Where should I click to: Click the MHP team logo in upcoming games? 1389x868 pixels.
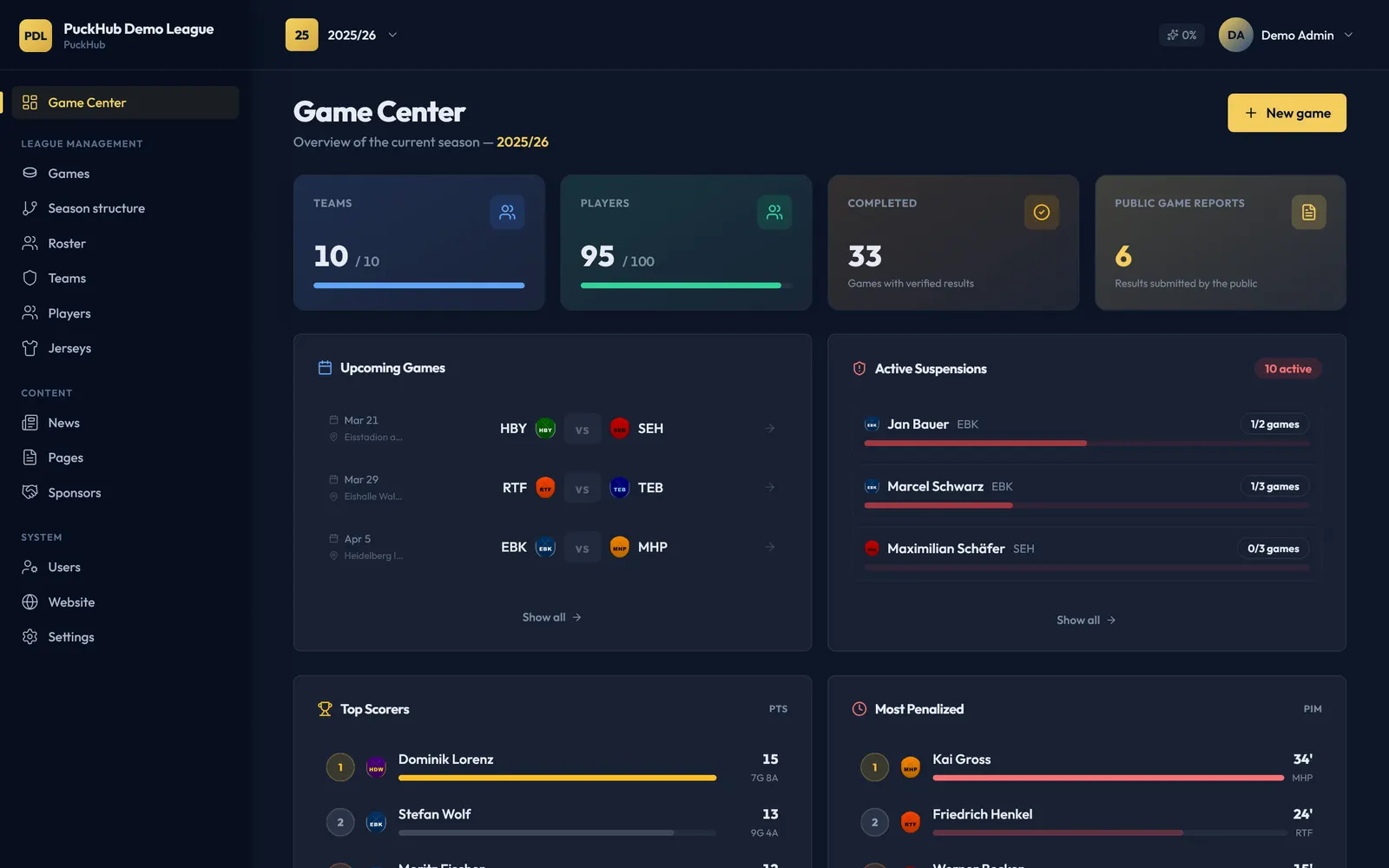tap(620, 547)
